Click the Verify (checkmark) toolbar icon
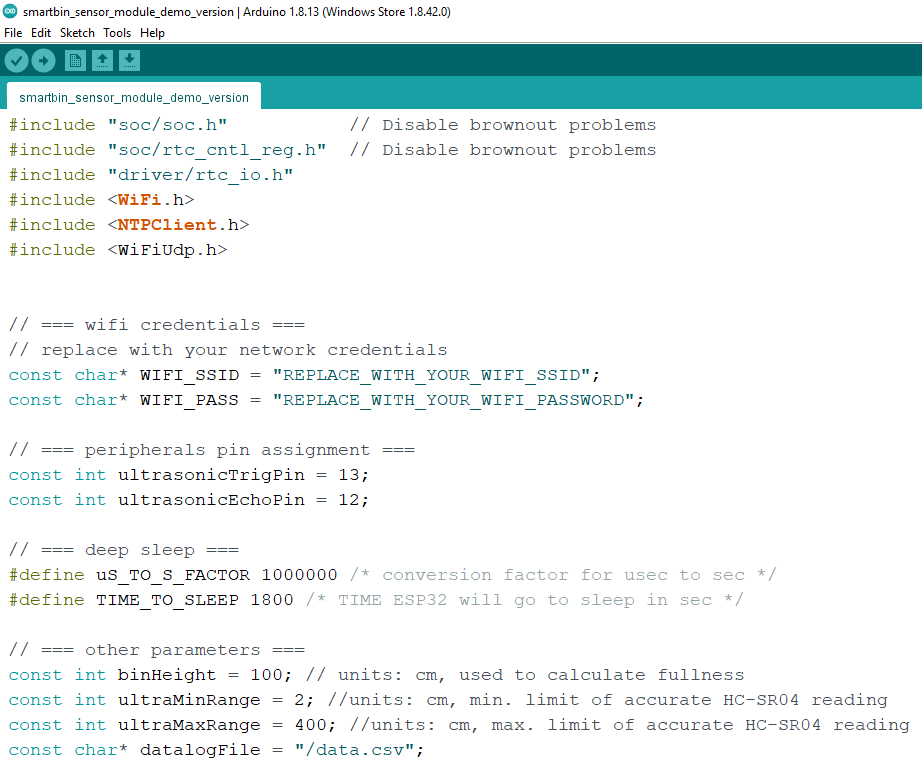 pyautogui.click(x=16, y=59)
